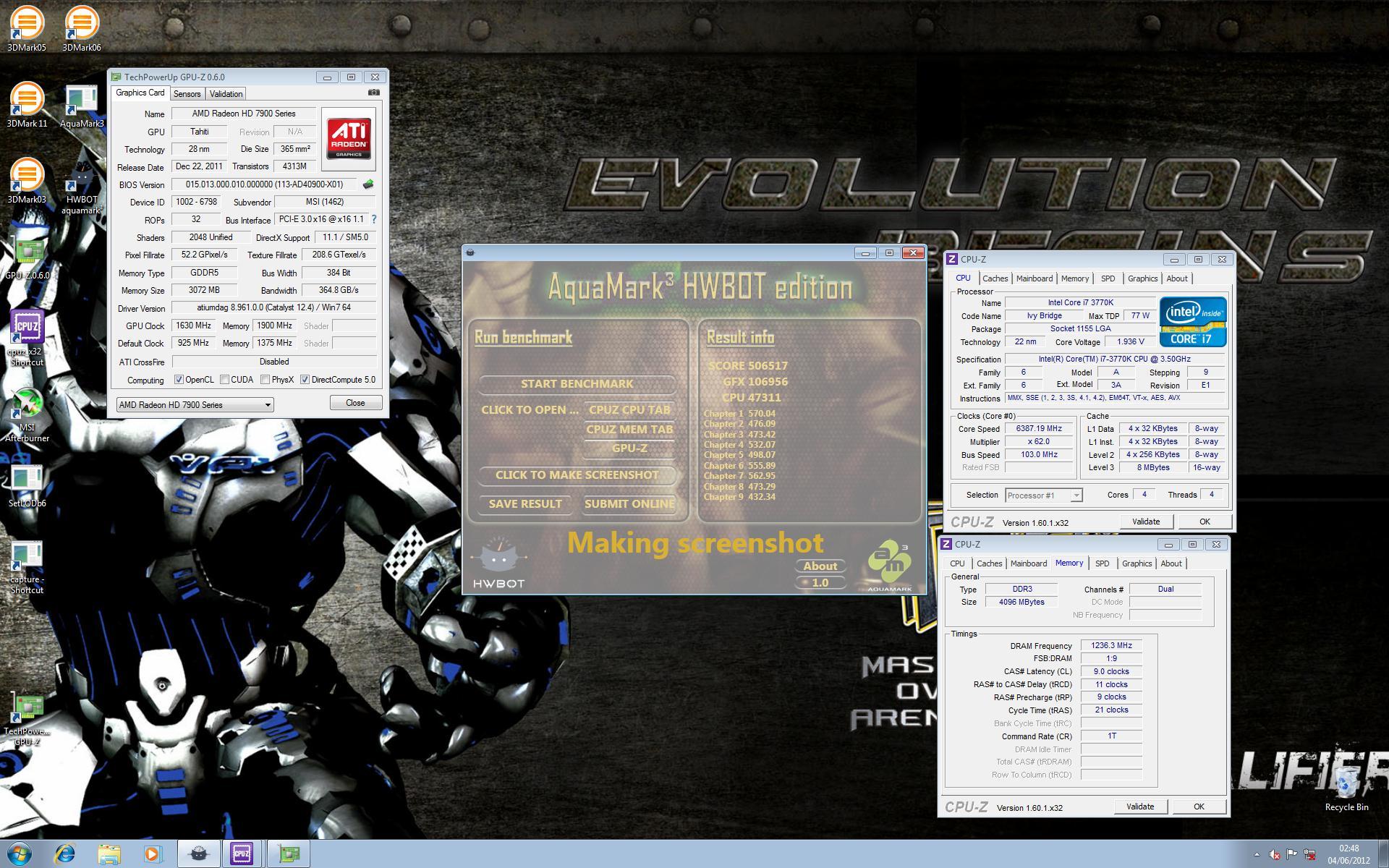The height and width of the screenshot is (868, 1389).
Task: Show hidden system tray icons arrow
Action: pos(1257,855)
